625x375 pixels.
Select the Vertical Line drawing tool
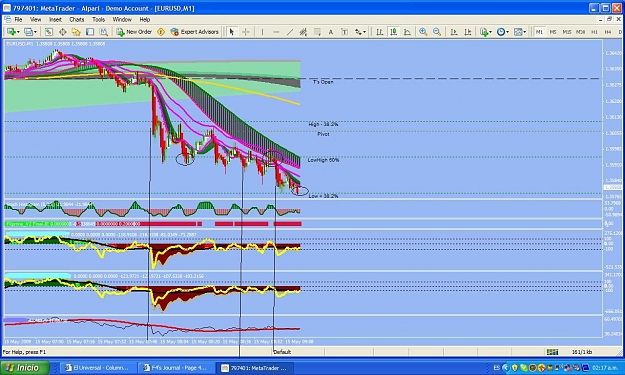(262, 32)
